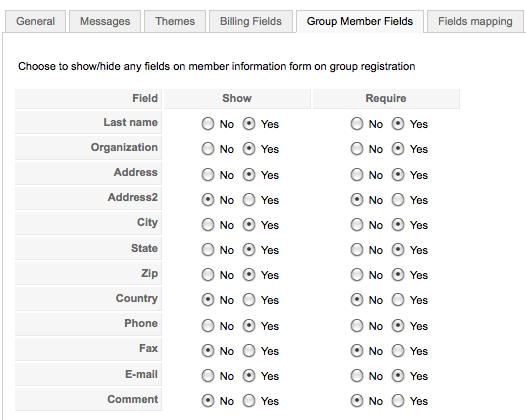This screenshot has height=420, width=526.
Task: Set Zip Require to No
Action: pos(357,275)
